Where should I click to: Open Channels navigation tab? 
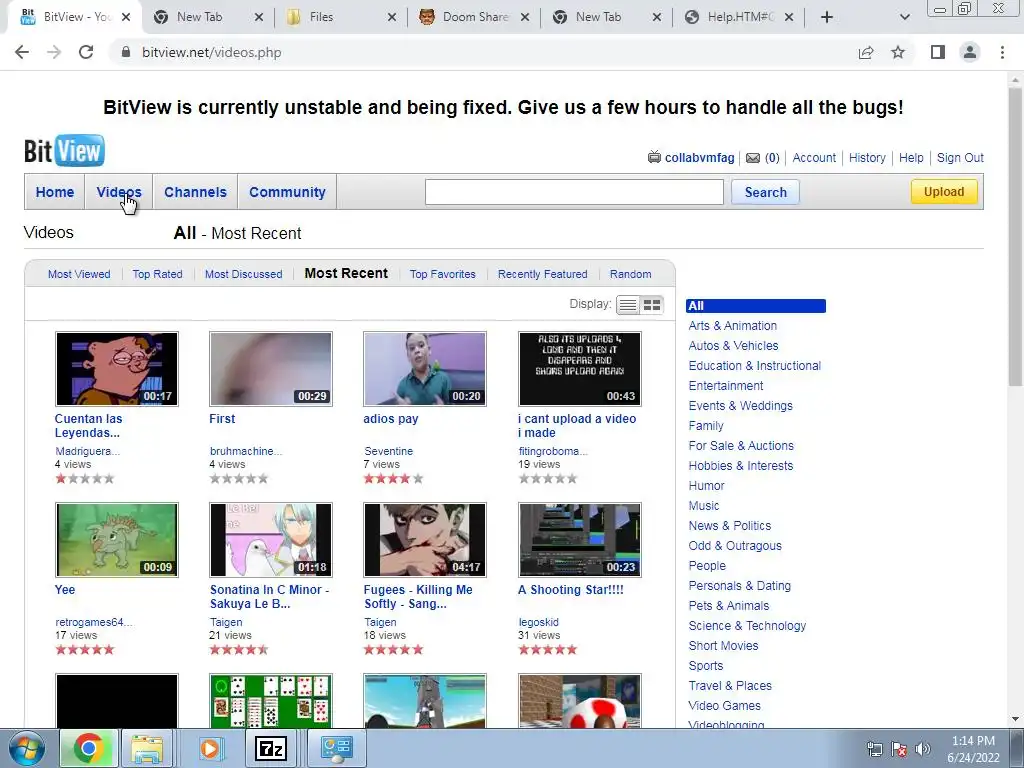point(195,192)
